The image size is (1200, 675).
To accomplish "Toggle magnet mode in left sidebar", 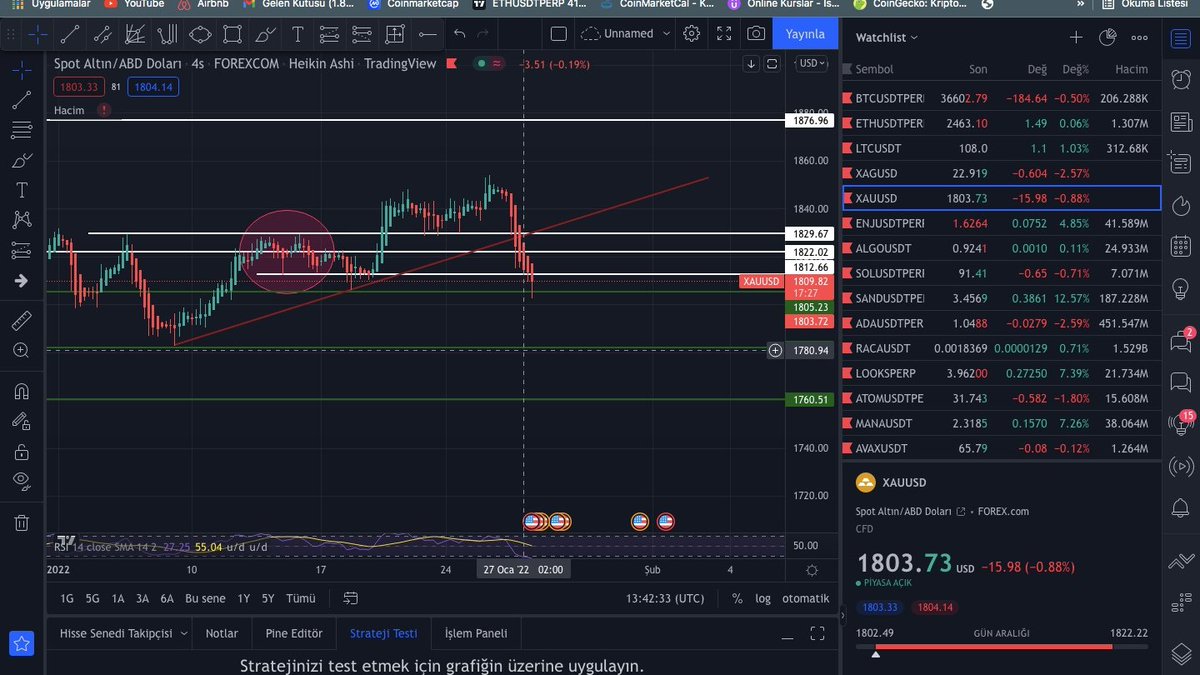I will [x=22, y=391].
